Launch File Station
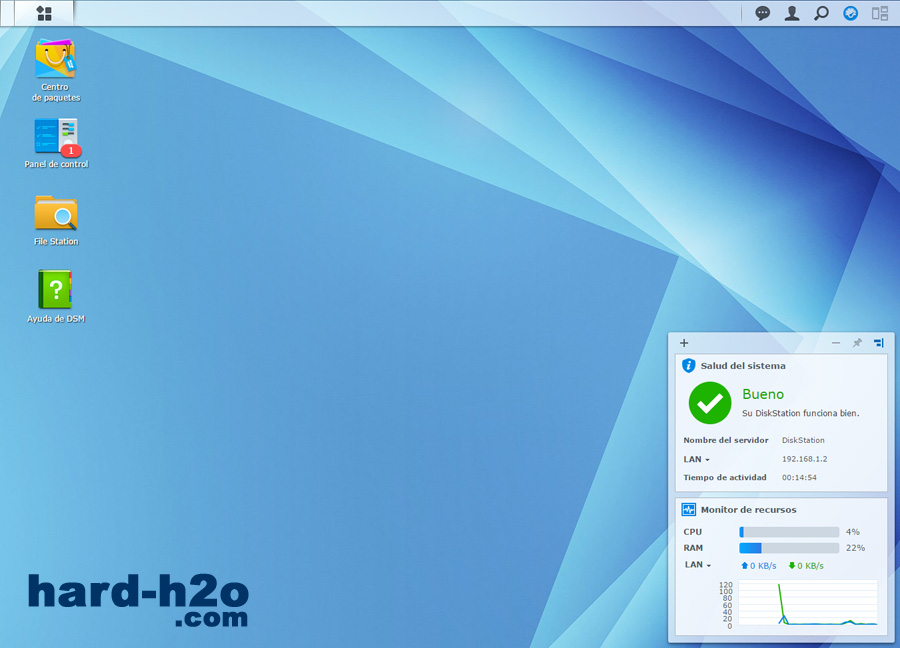This screenshot has height=648, width=900. coord(56,220)
